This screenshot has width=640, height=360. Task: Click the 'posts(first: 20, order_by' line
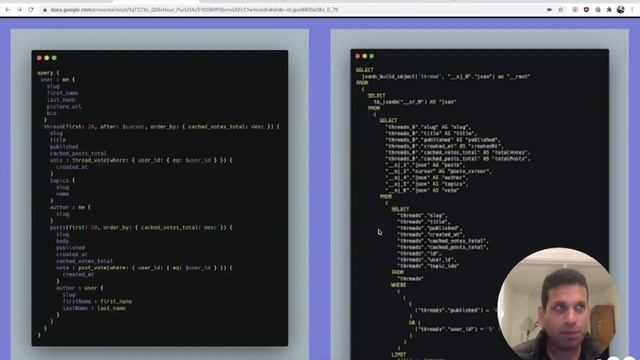(x=141, y=227)
